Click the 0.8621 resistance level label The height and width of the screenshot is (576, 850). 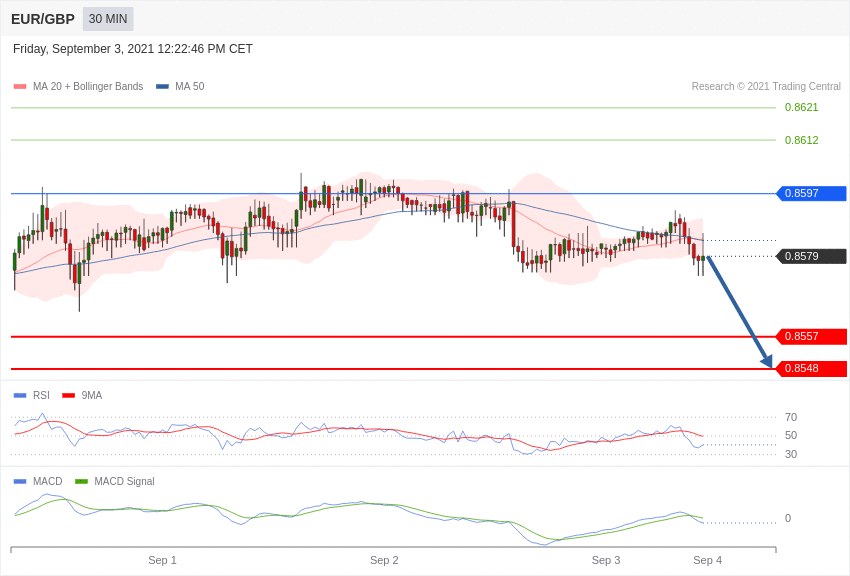pos(801,107)
